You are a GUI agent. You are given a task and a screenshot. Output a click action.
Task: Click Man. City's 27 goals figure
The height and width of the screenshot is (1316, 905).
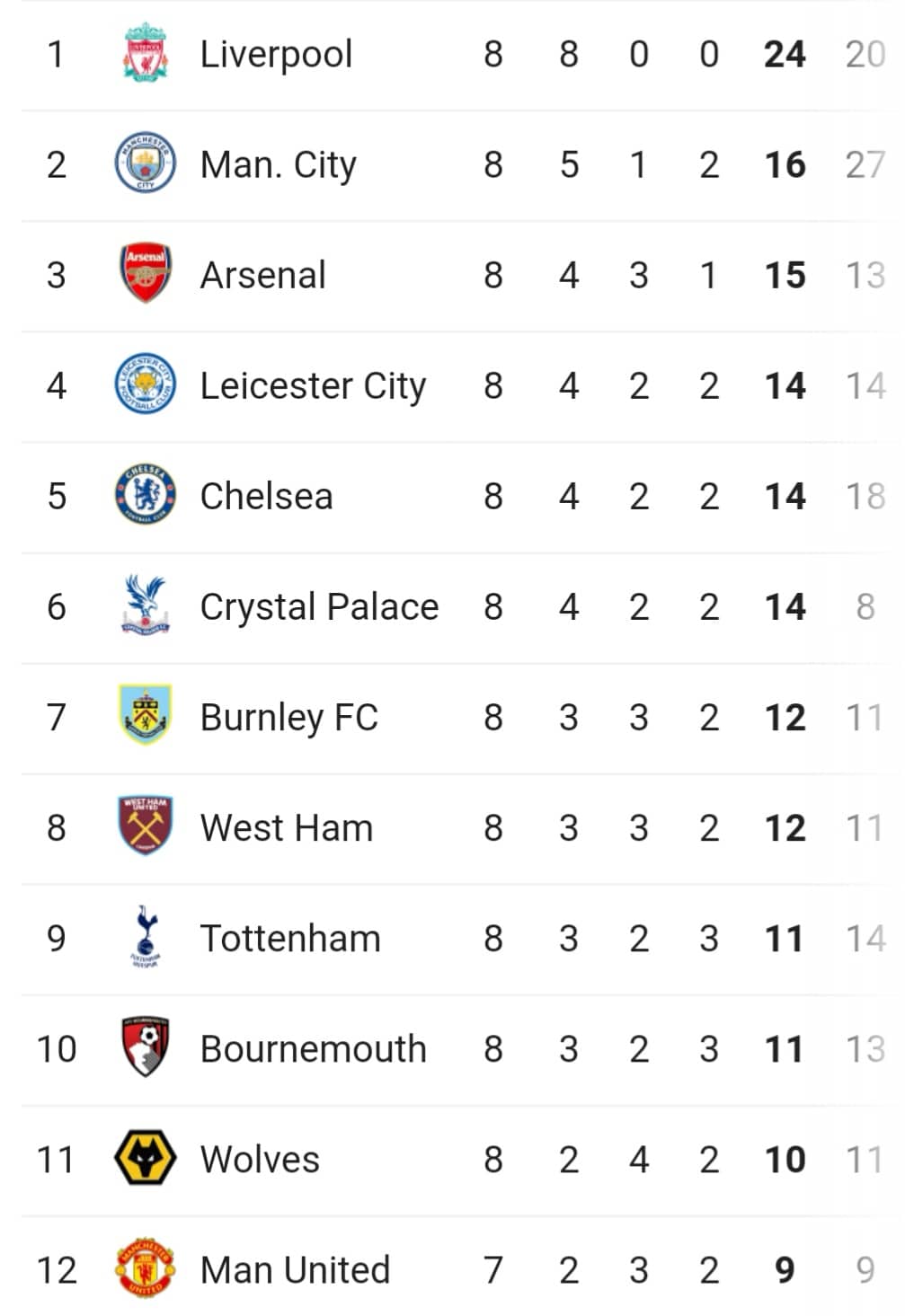865,165
